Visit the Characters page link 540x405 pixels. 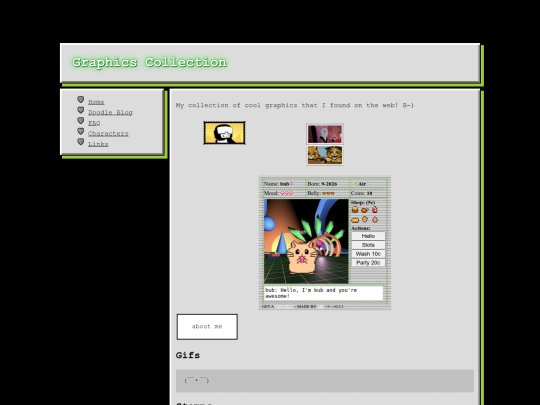pos(108,134)
